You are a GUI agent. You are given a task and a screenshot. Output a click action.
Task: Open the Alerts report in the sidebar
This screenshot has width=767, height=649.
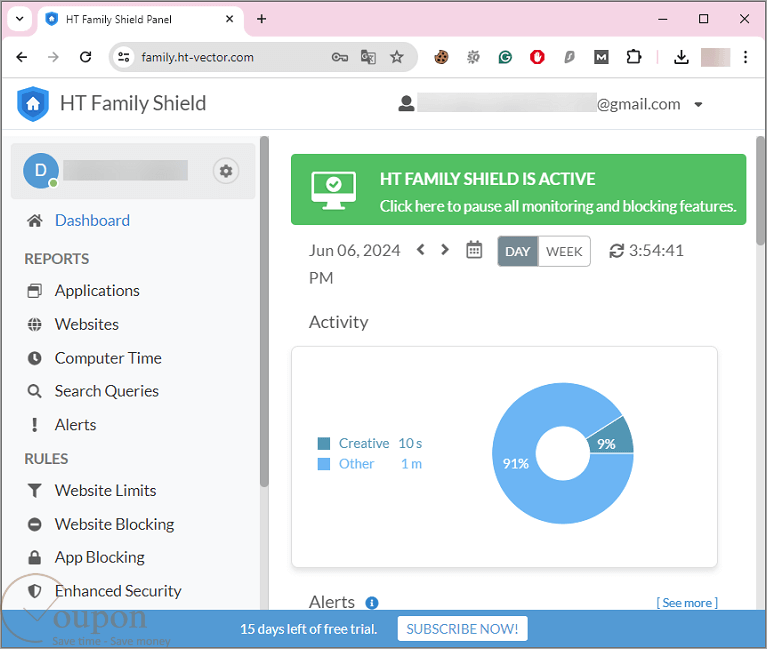pos(75,425)
